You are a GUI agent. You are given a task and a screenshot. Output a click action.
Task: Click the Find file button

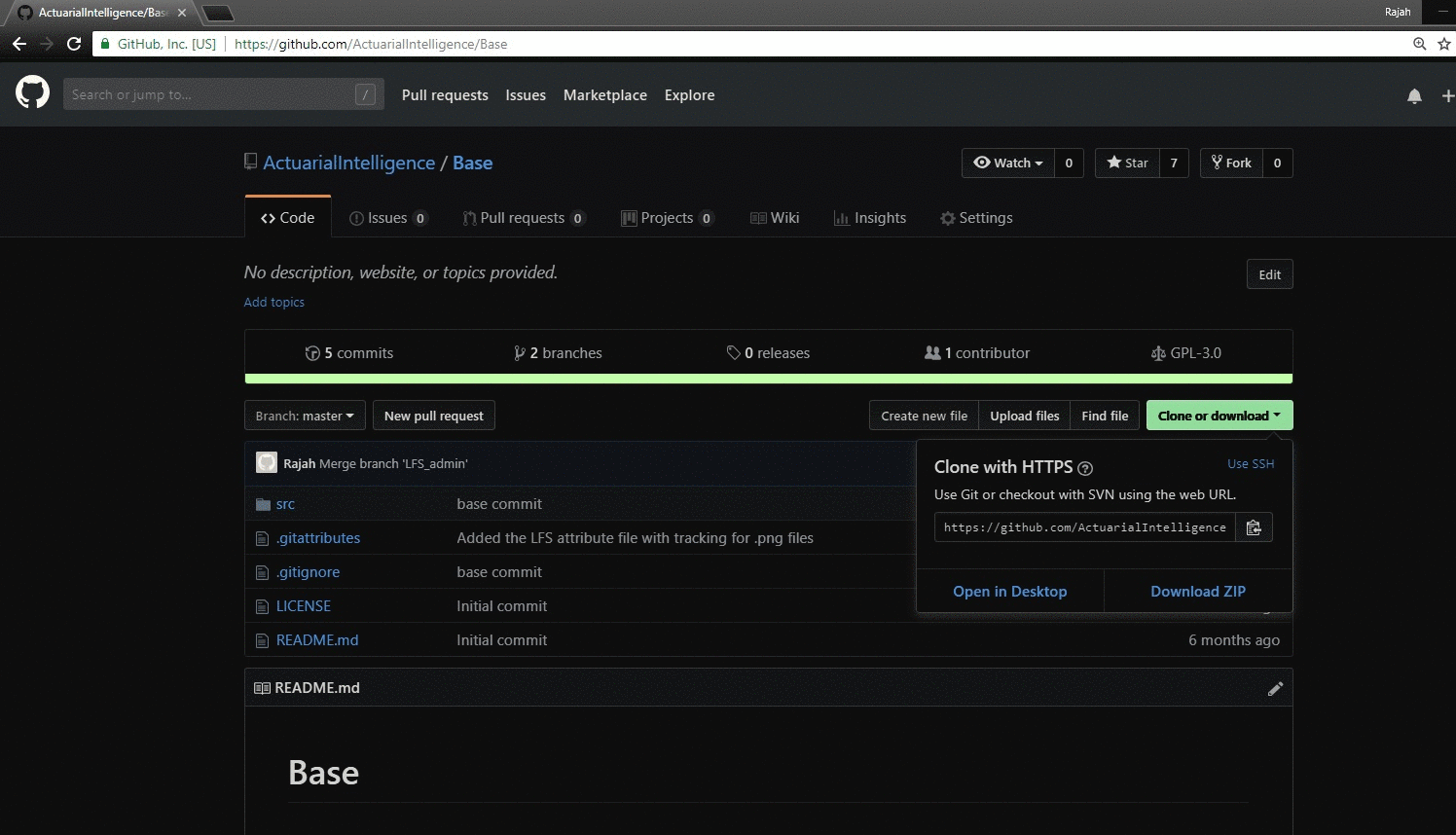click(1105, 416)
